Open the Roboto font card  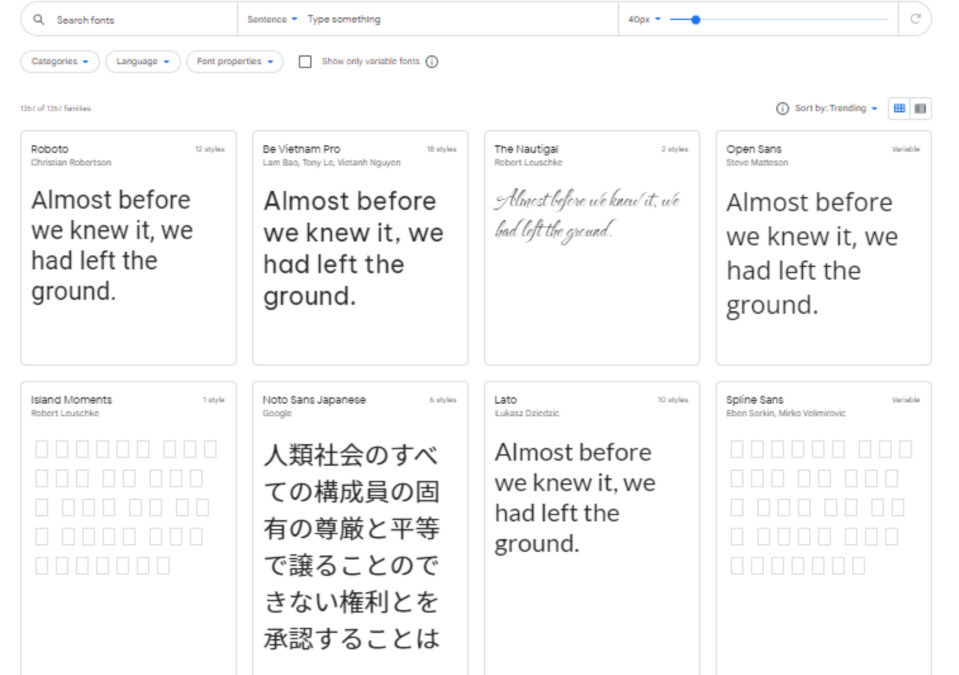click(x=128, y=247)
